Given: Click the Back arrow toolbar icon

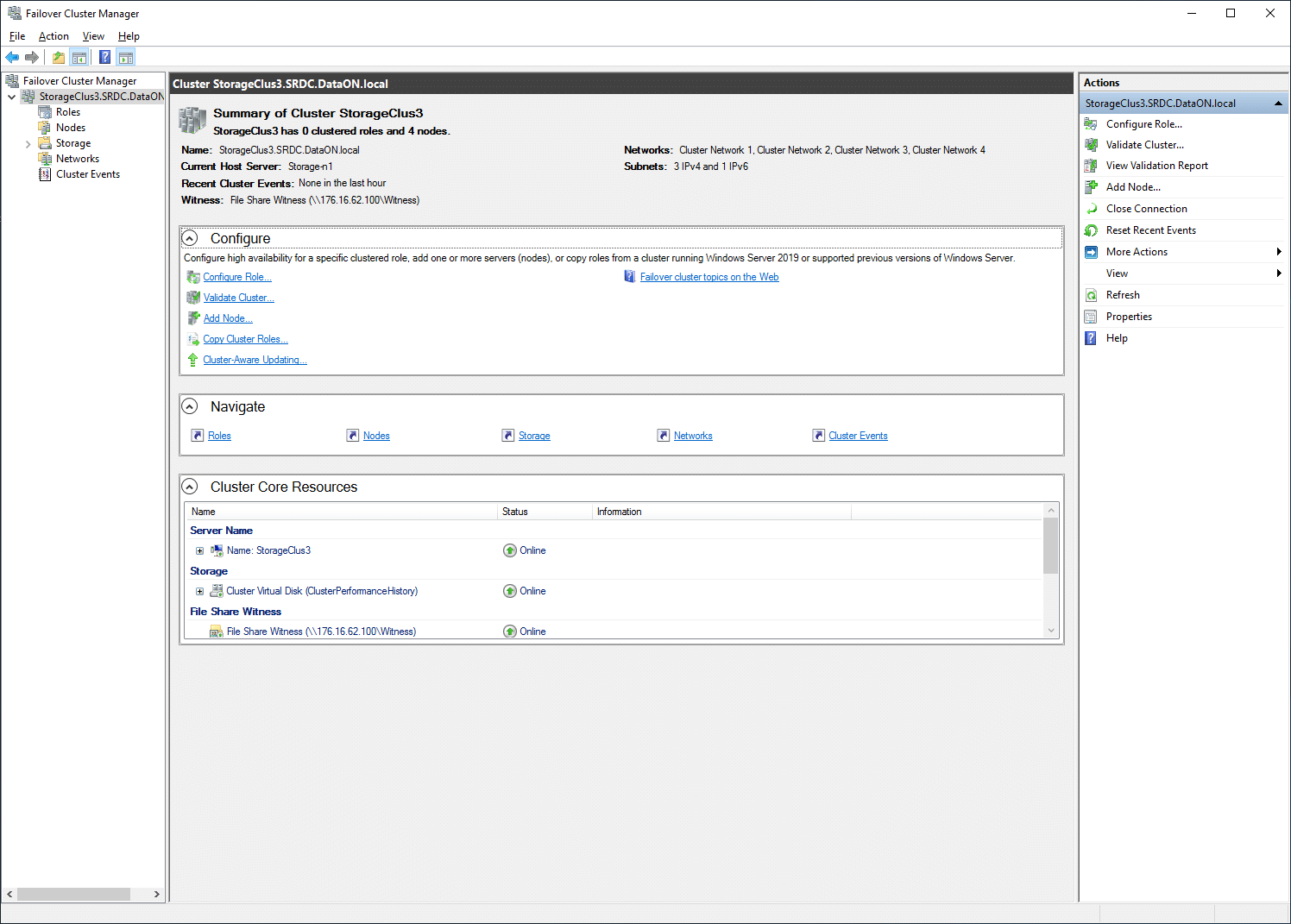Looking at the screenshot, I should (12, 58).
